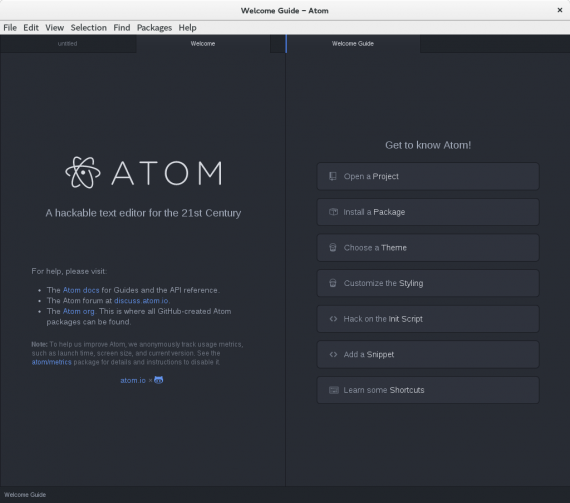Expand the Add a Snippet section
The width and height of the screenshot is (570, 503).
point(428,354)
